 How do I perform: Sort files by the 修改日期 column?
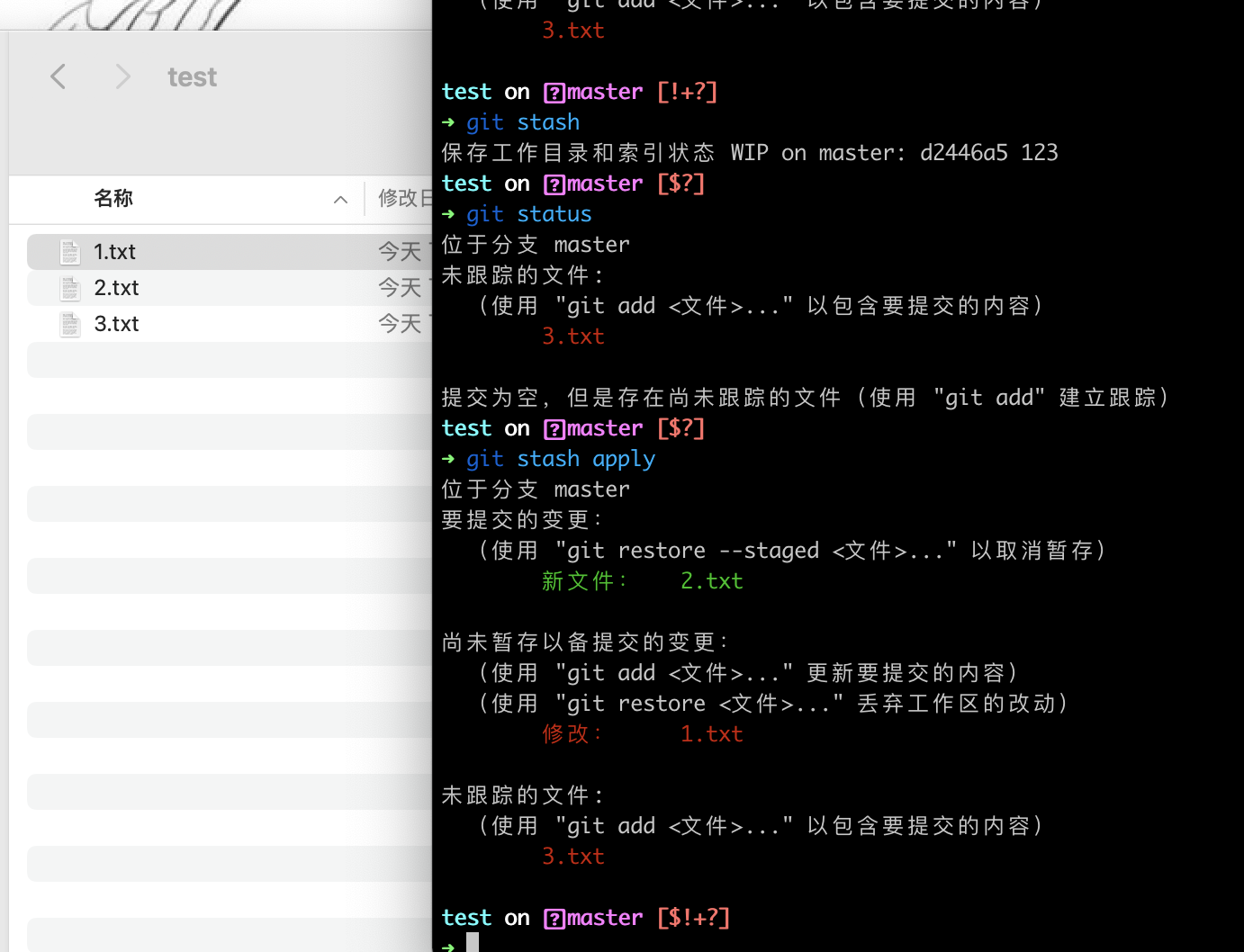tap(405, 199)
